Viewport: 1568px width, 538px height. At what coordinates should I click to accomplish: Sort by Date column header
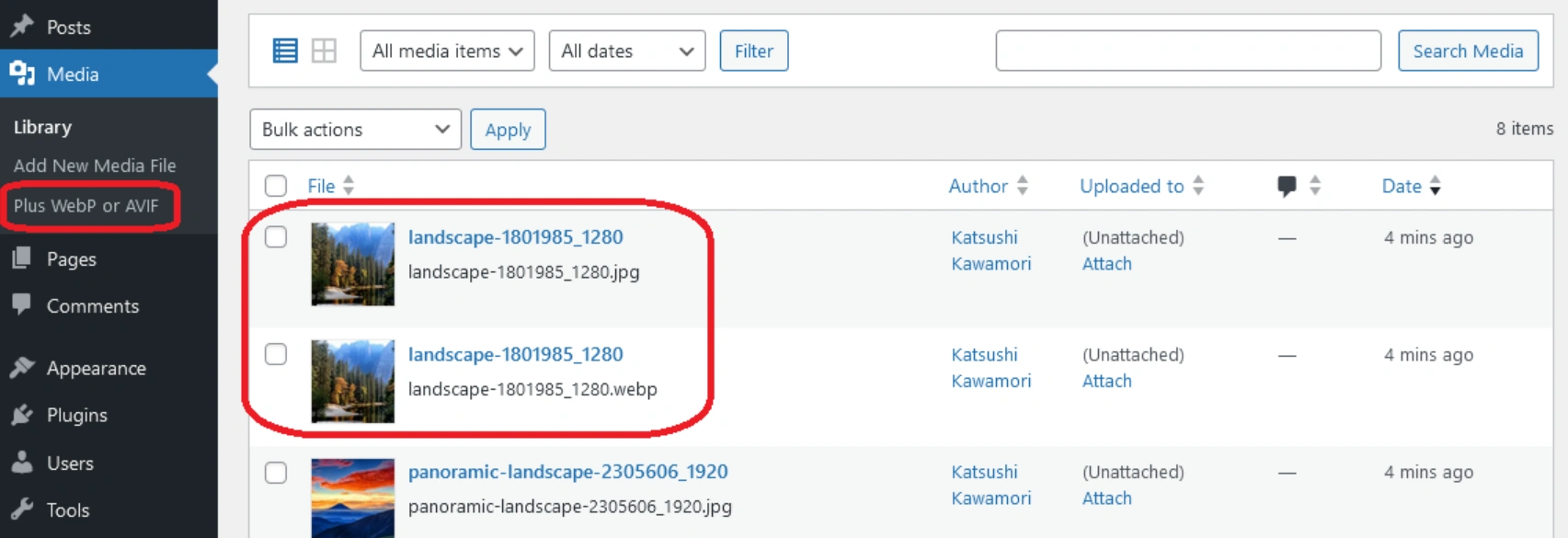(x=1402, y=186)
